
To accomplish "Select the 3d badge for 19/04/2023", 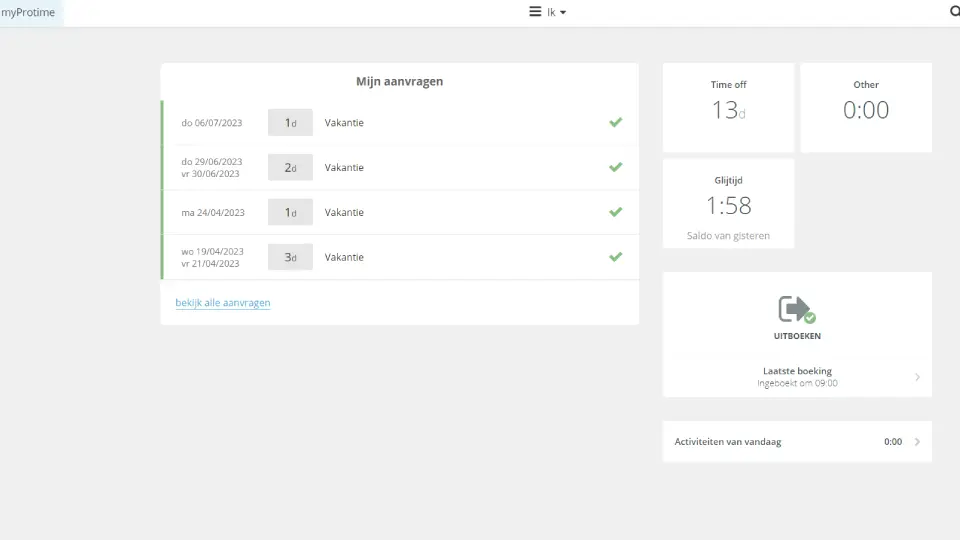I will [x=290, y=257].
